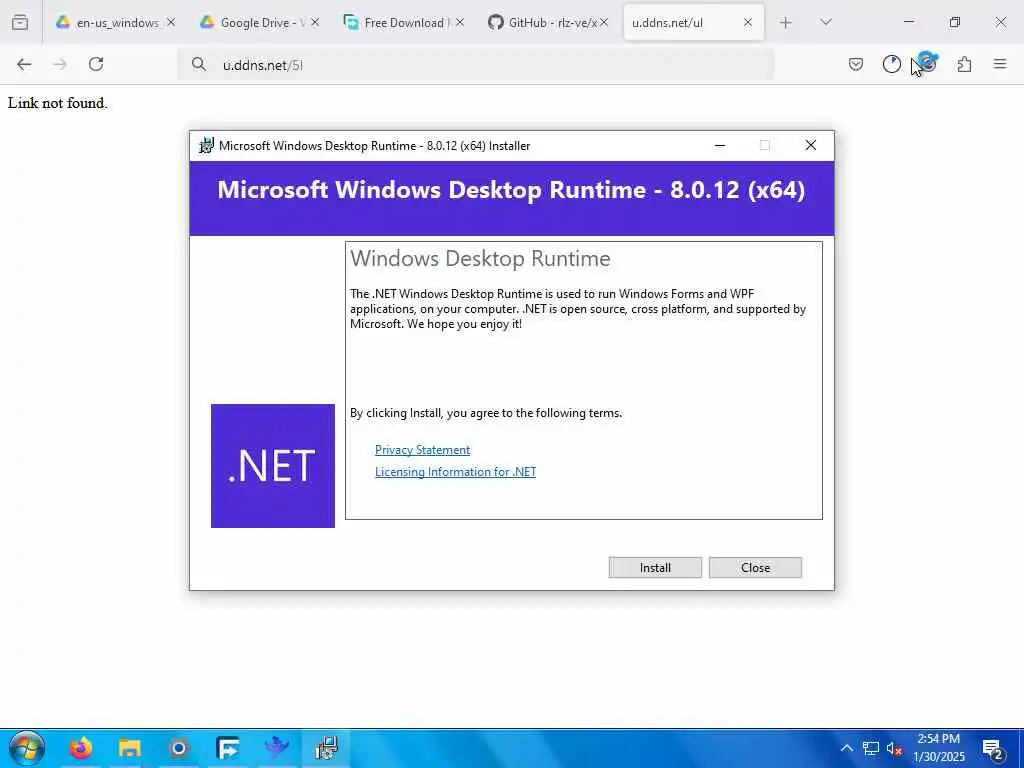Go back to the previous page
This screenshot has height=768, width=1024.
point(24,64)
